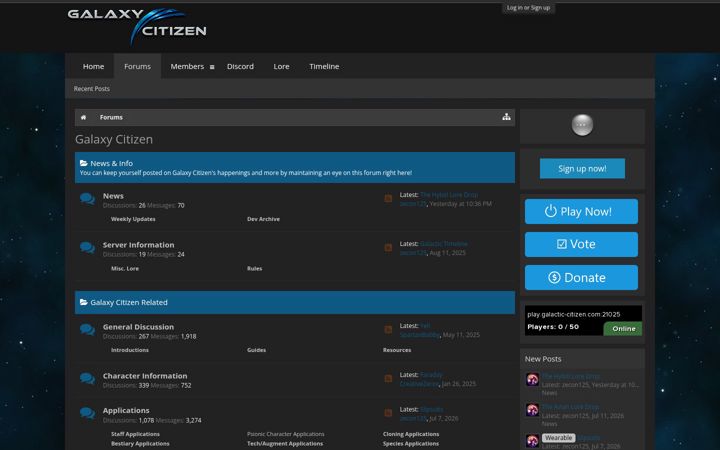
Task: Click the Play Now! button
Action: pos(581,211)
